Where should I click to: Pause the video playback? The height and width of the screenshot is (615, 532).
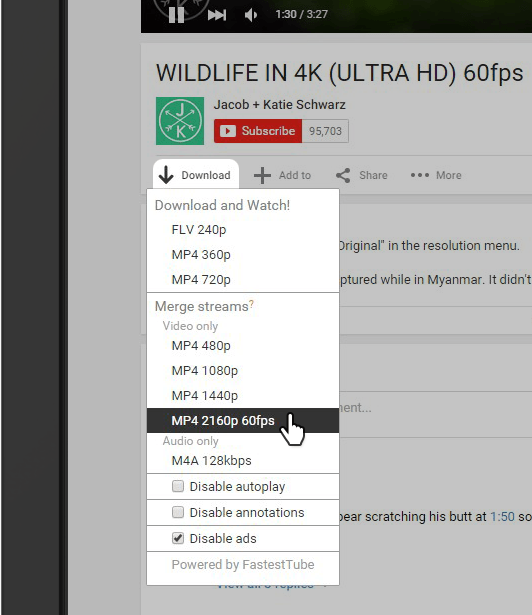pyautogui.click(x=176, y=15)
